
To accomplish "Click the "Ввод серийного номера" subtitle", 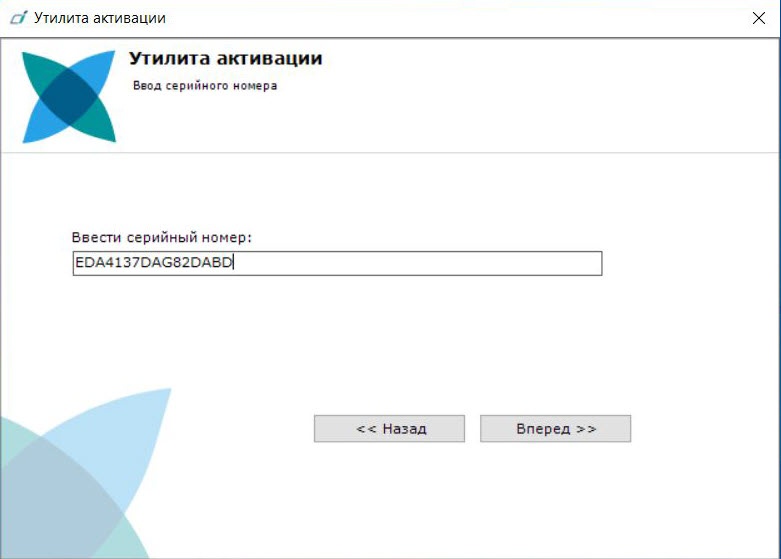I will tap(205, 86).
